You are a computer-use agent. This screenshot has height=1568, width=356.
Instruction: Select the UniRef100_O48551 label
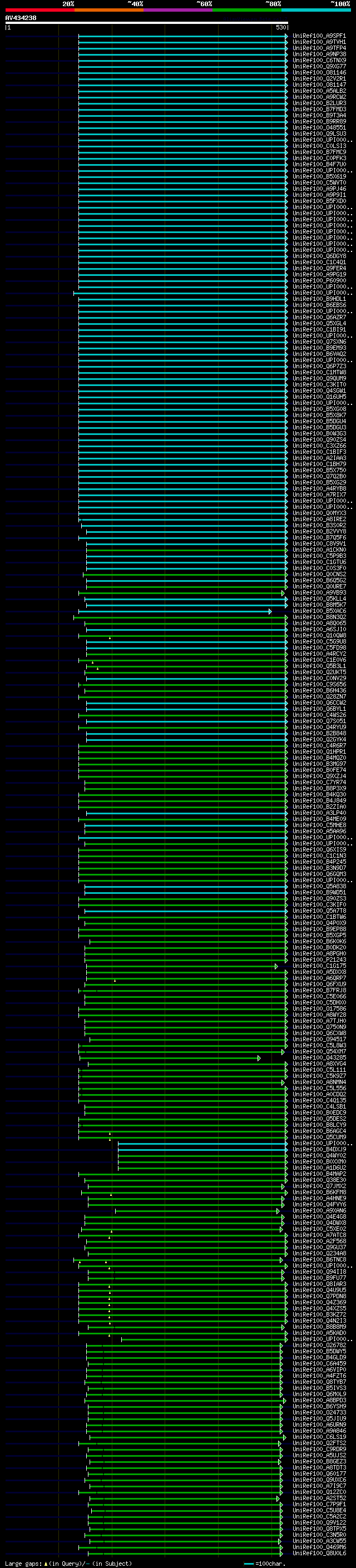coord(319,127)
